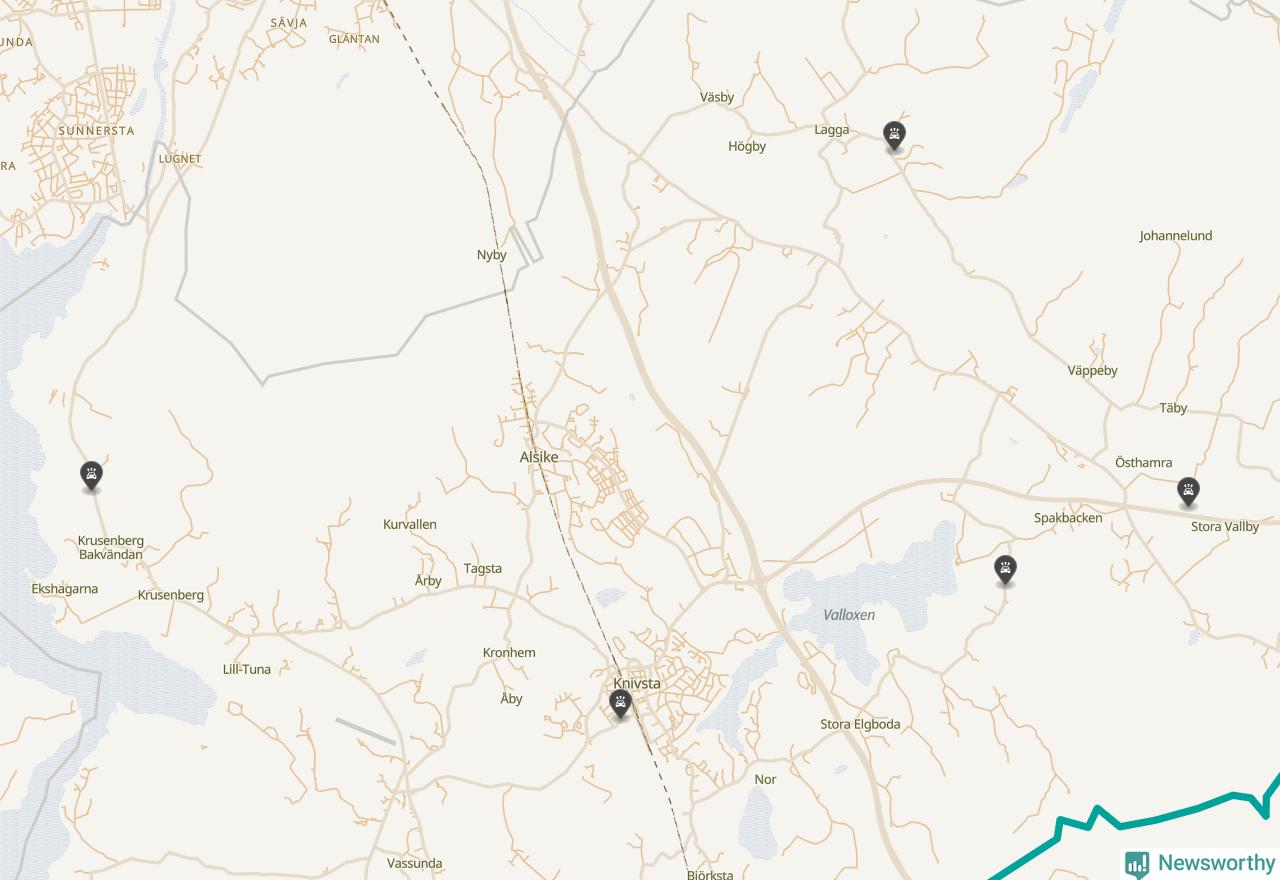Viewport: 1280px width, 880px height.
Task: Select the Alsike town label
Action: (539, 457)
